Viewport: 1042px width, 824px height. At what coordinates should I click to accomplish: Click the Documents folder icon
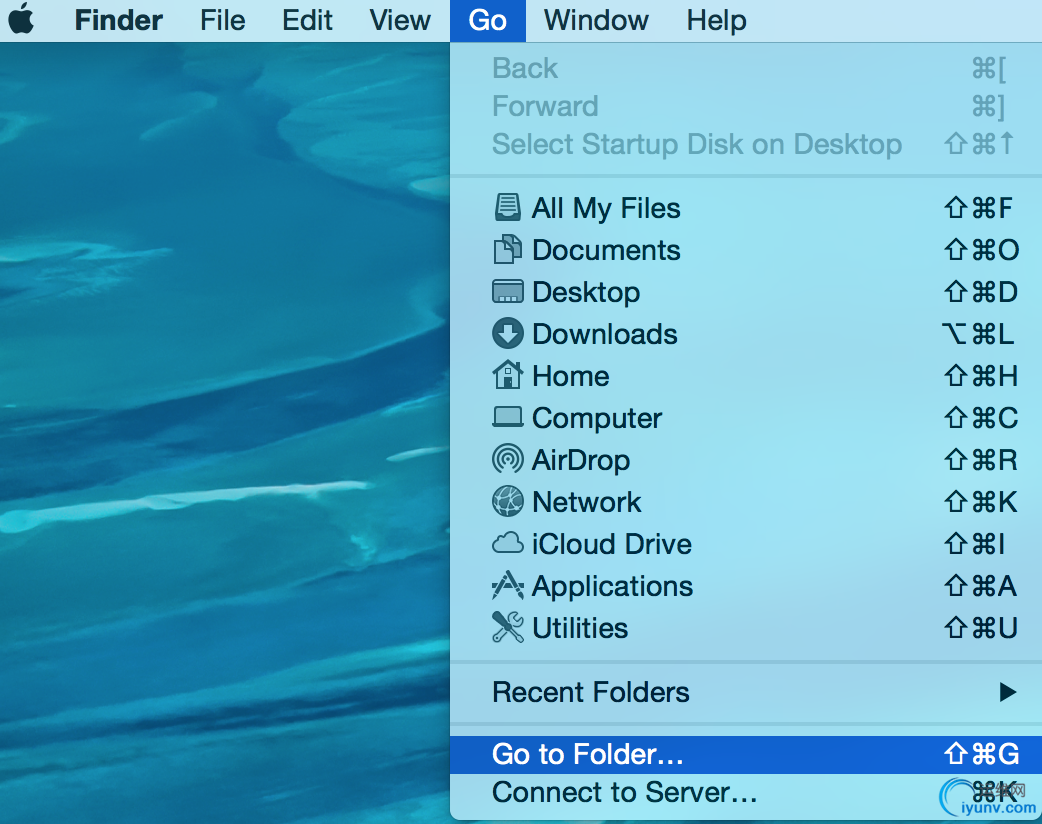click(508, 250)
